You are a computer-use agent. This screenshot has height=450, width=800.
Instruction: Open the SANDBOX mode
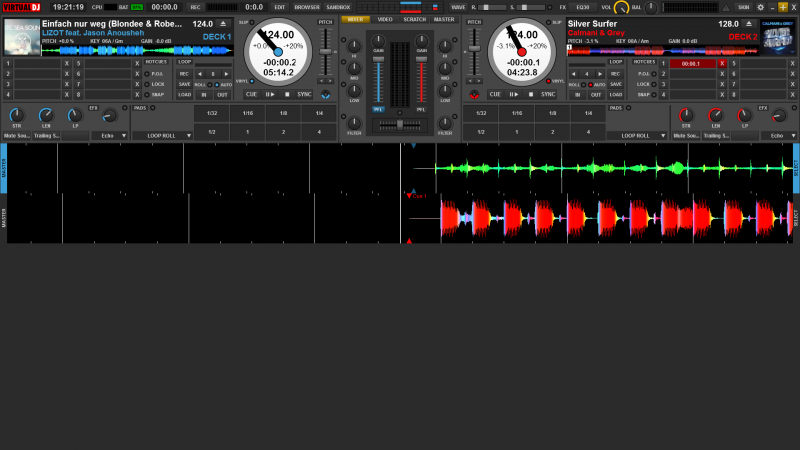tap(338, 7)
